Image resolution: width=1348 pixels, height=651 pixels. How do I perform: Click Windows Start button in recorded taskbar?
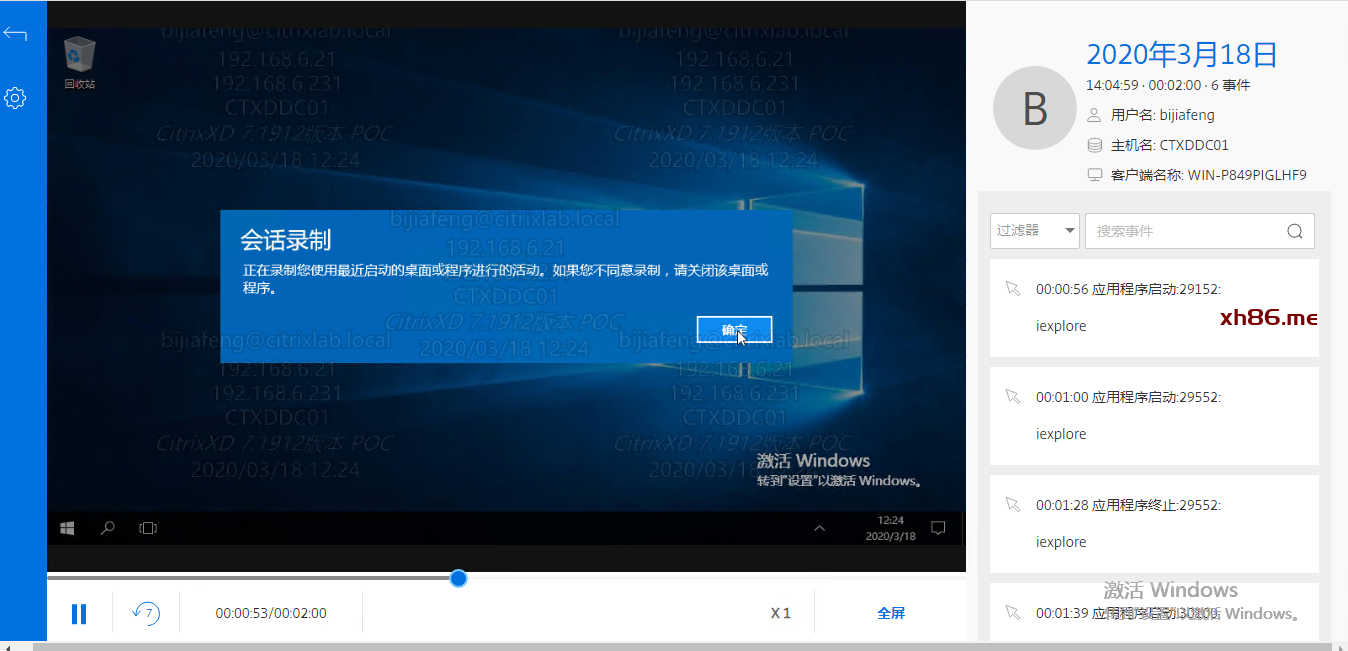[68, 528]
